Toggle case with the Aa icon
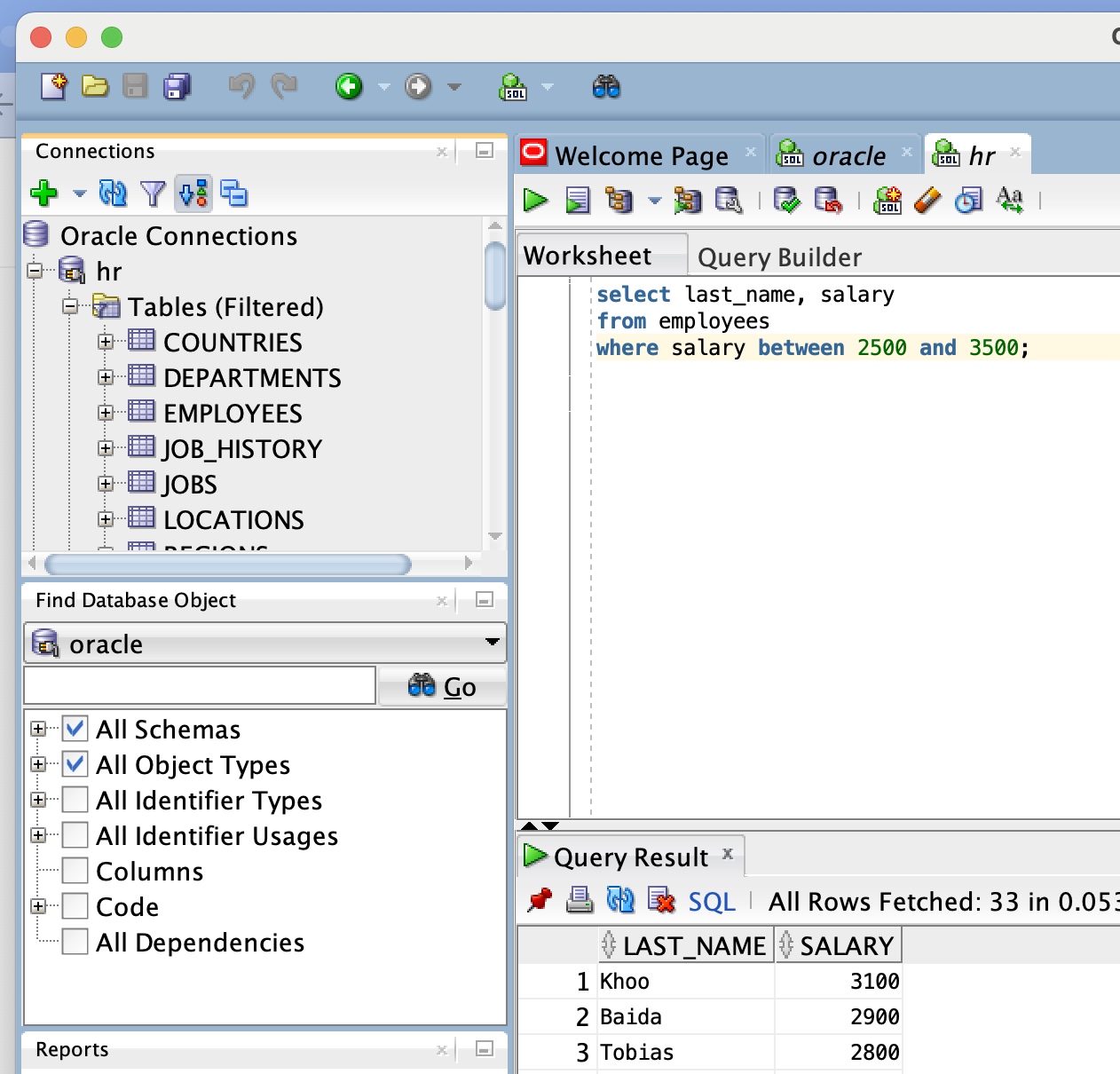The height and width of the screenshot is (1074, 1120). pyautogui.click(x=1010, y=200)
